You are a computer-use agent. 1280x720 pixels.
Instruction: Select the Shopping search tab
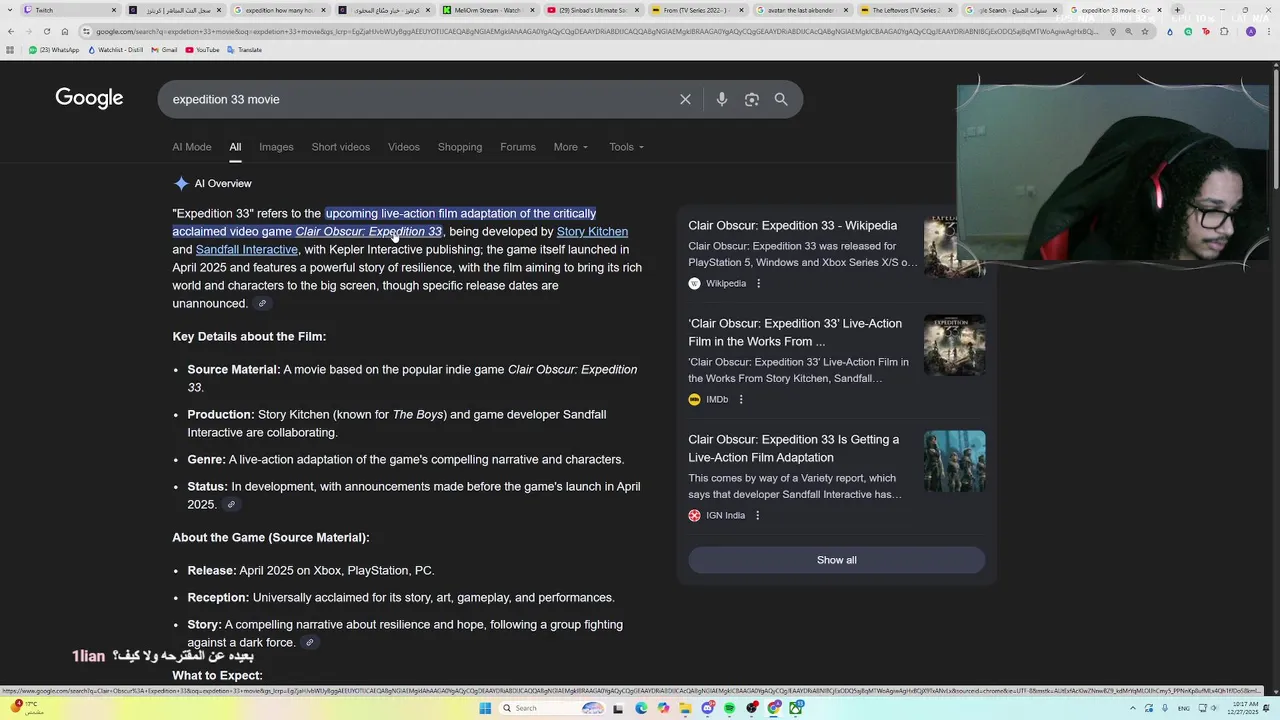pos(460,147)
